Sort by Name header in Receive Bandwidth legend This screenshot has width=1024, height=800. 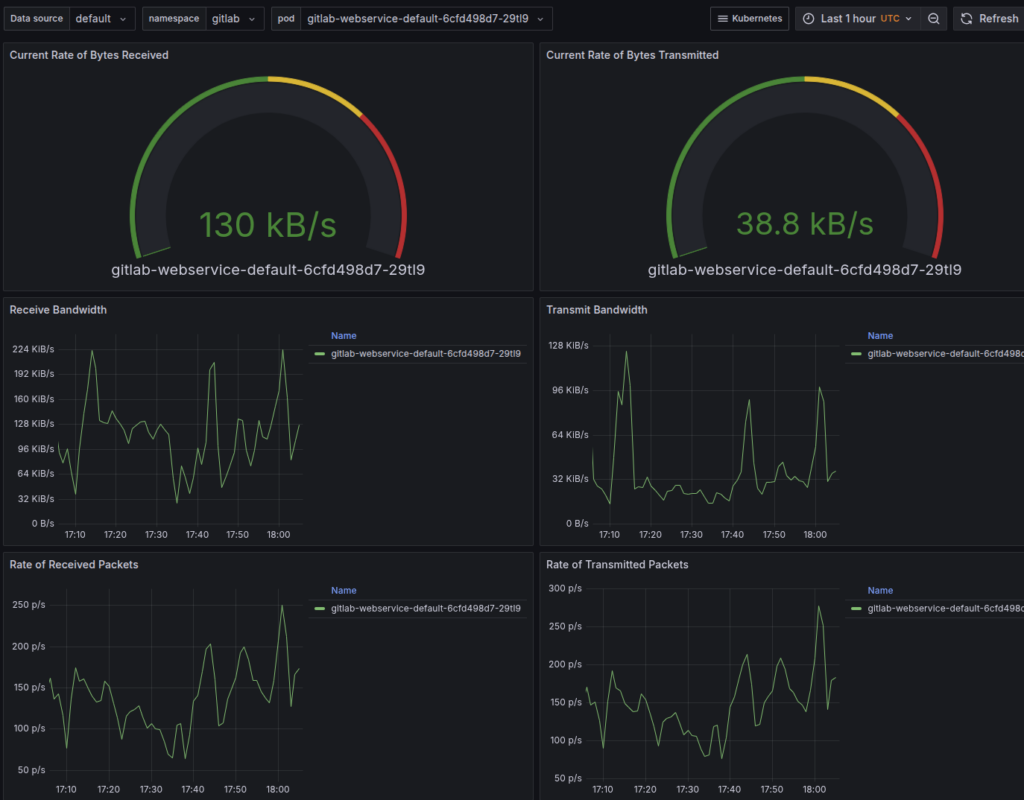pos(343,336)
